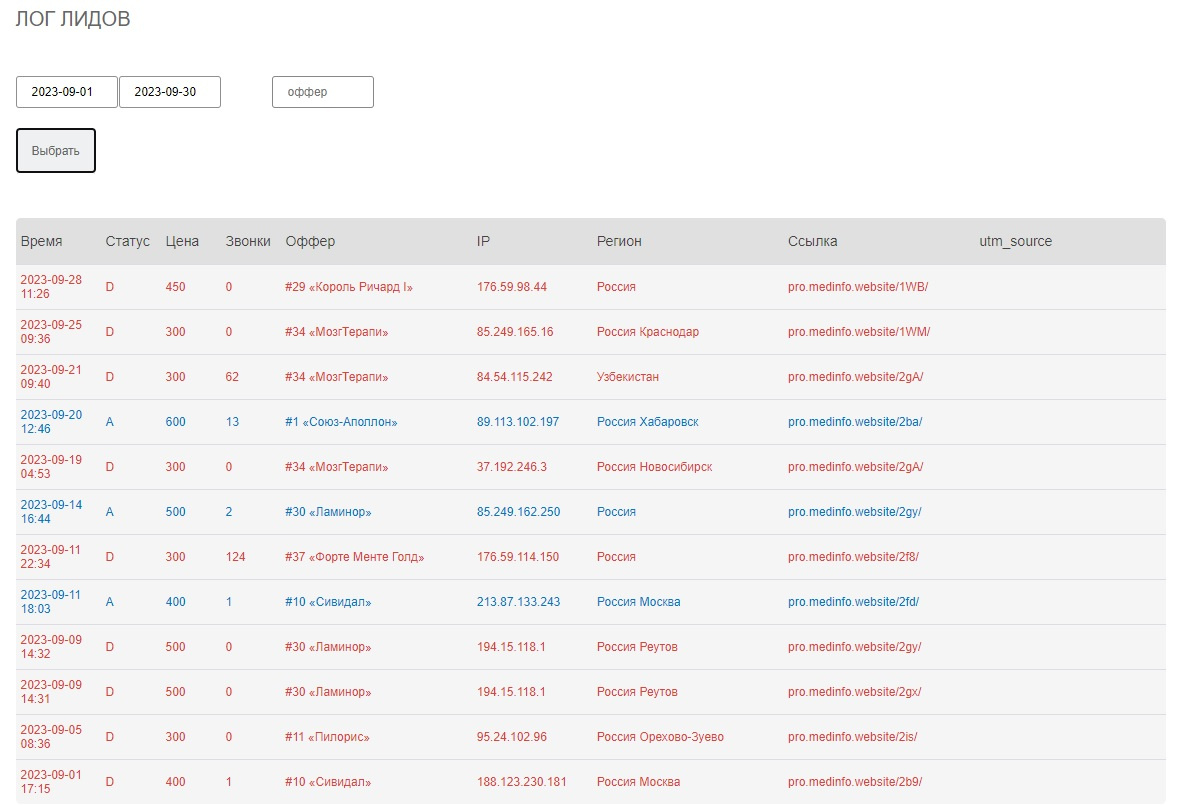Click IP address 176.59.114.150
Viewport: 1179px width, 805px height.
click(518, 557)
